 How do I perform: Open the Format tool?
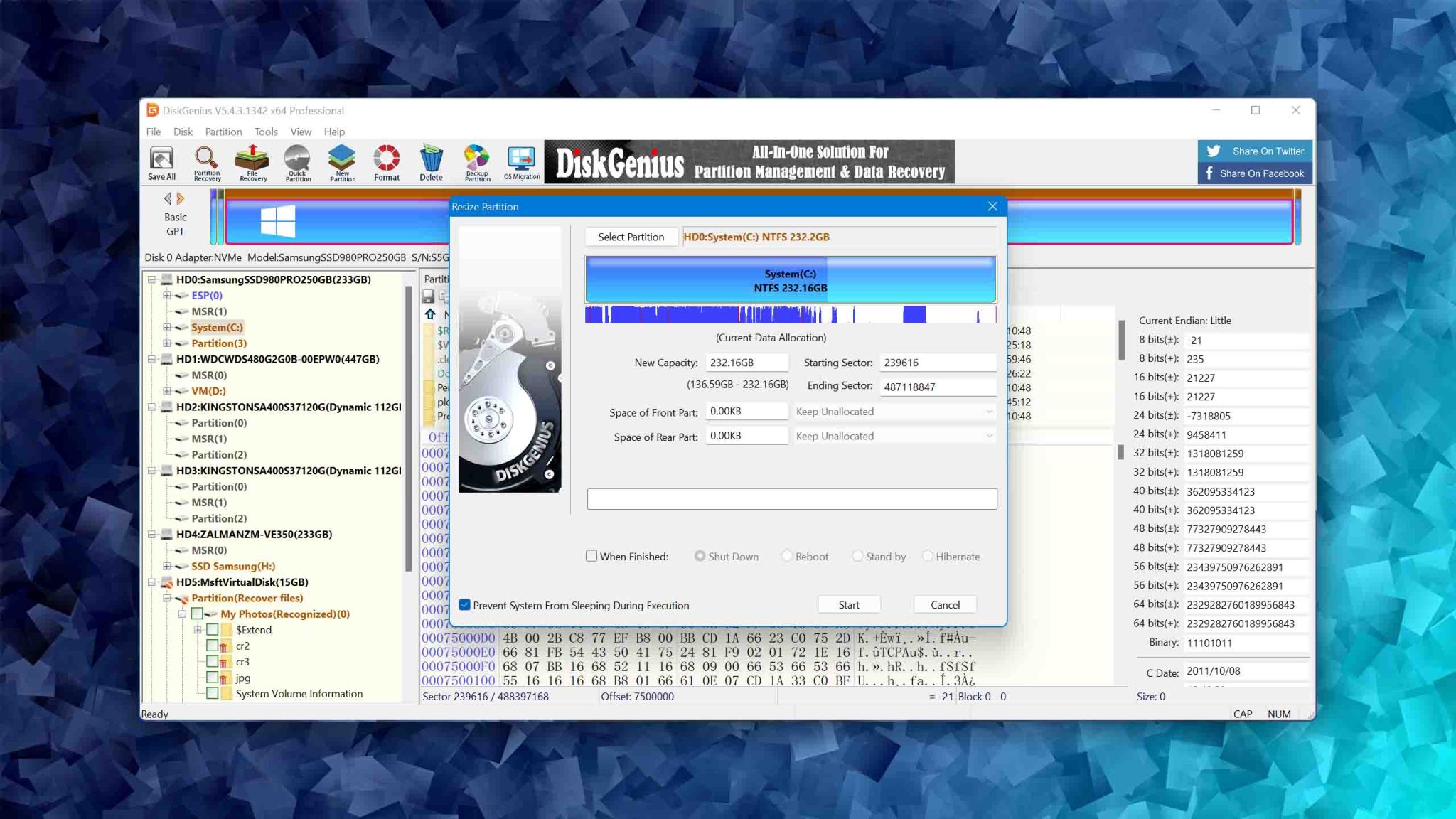(386, 162)
